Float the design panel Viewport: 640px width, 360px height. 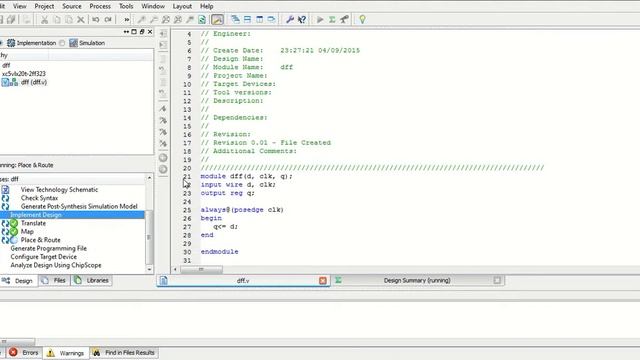[x=142, y=31]
